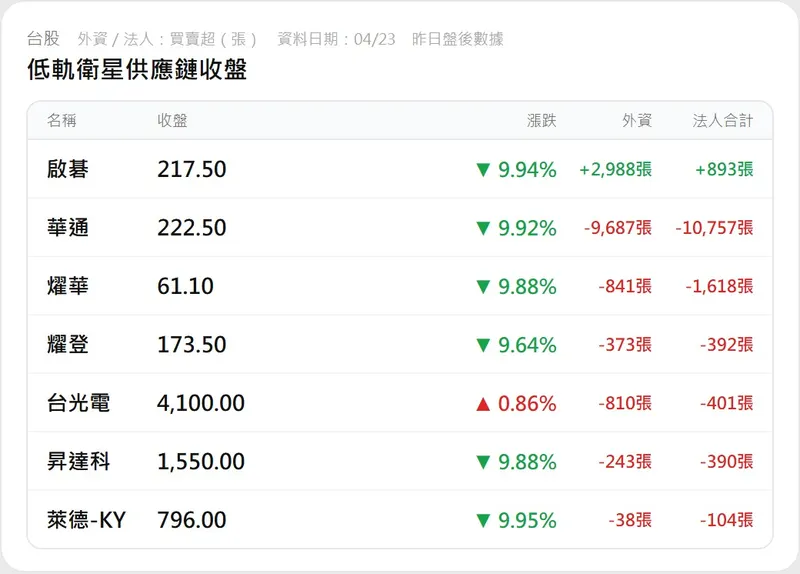Click the 名稱 column header

click(62, 121)
